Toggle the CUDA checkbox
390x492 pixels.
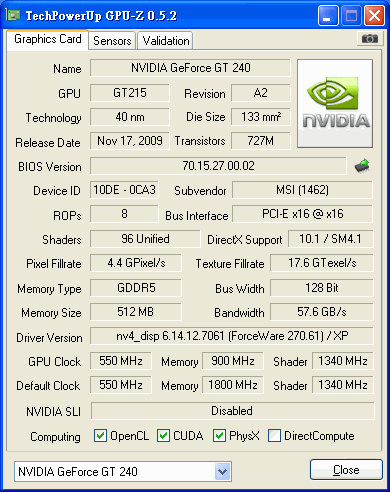(x=163, y=436)
